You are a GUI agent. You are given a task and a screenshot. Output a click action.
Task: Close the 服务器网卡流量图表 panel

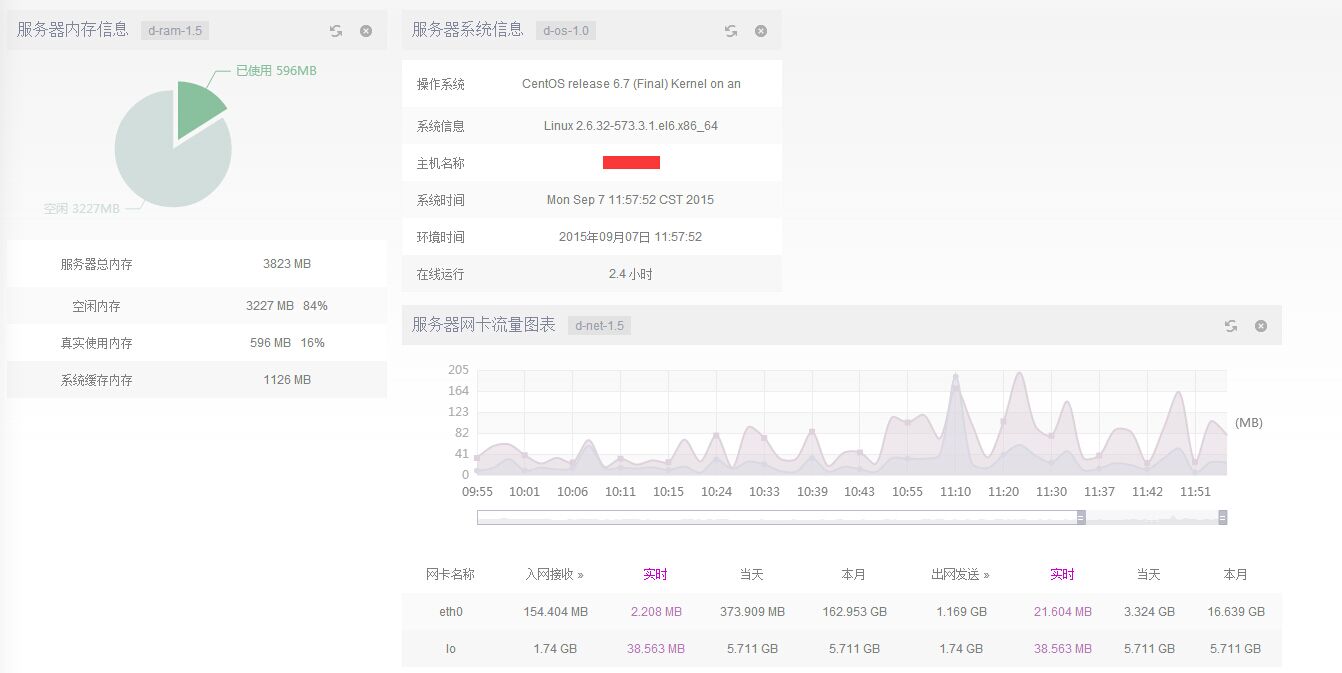[x=1261, y=326]
